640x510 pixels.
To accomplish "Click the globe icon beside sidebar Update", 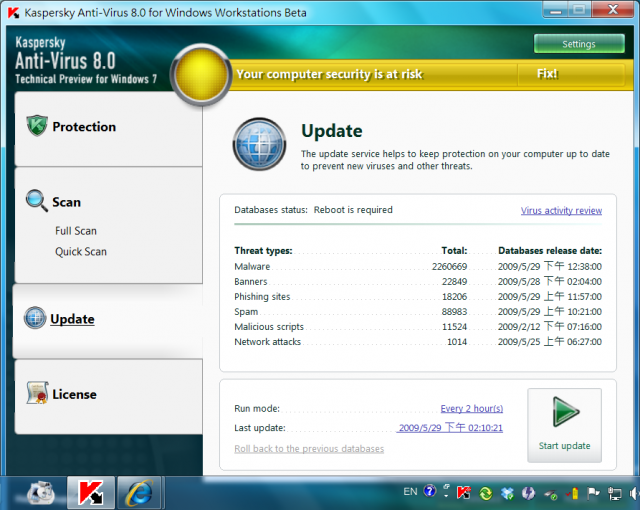I will tap(35, 318).
